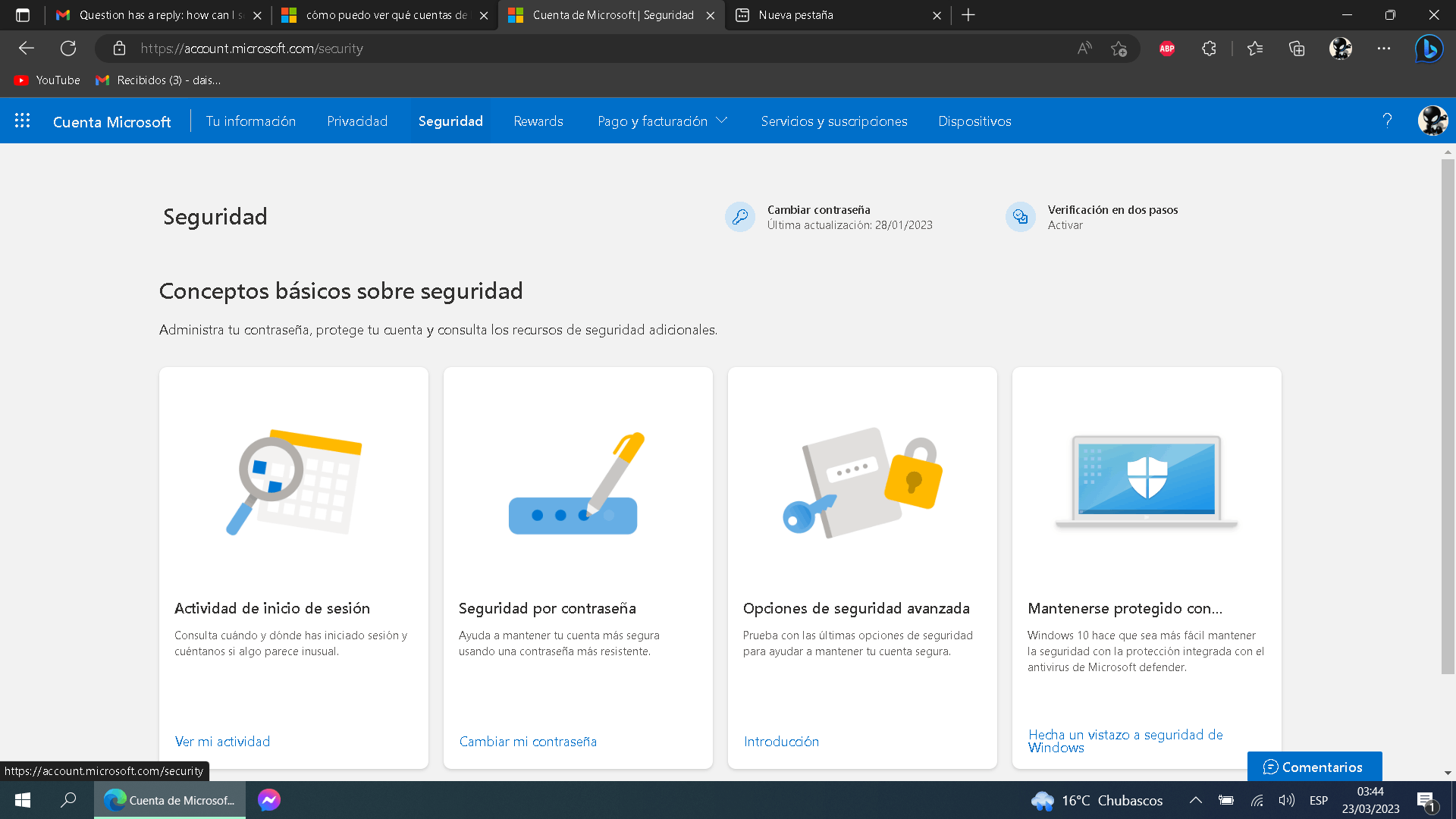Open the Wi-Fi network tray icon
This screenshot has width=1456, height=819.
[x=1257, y=800]
